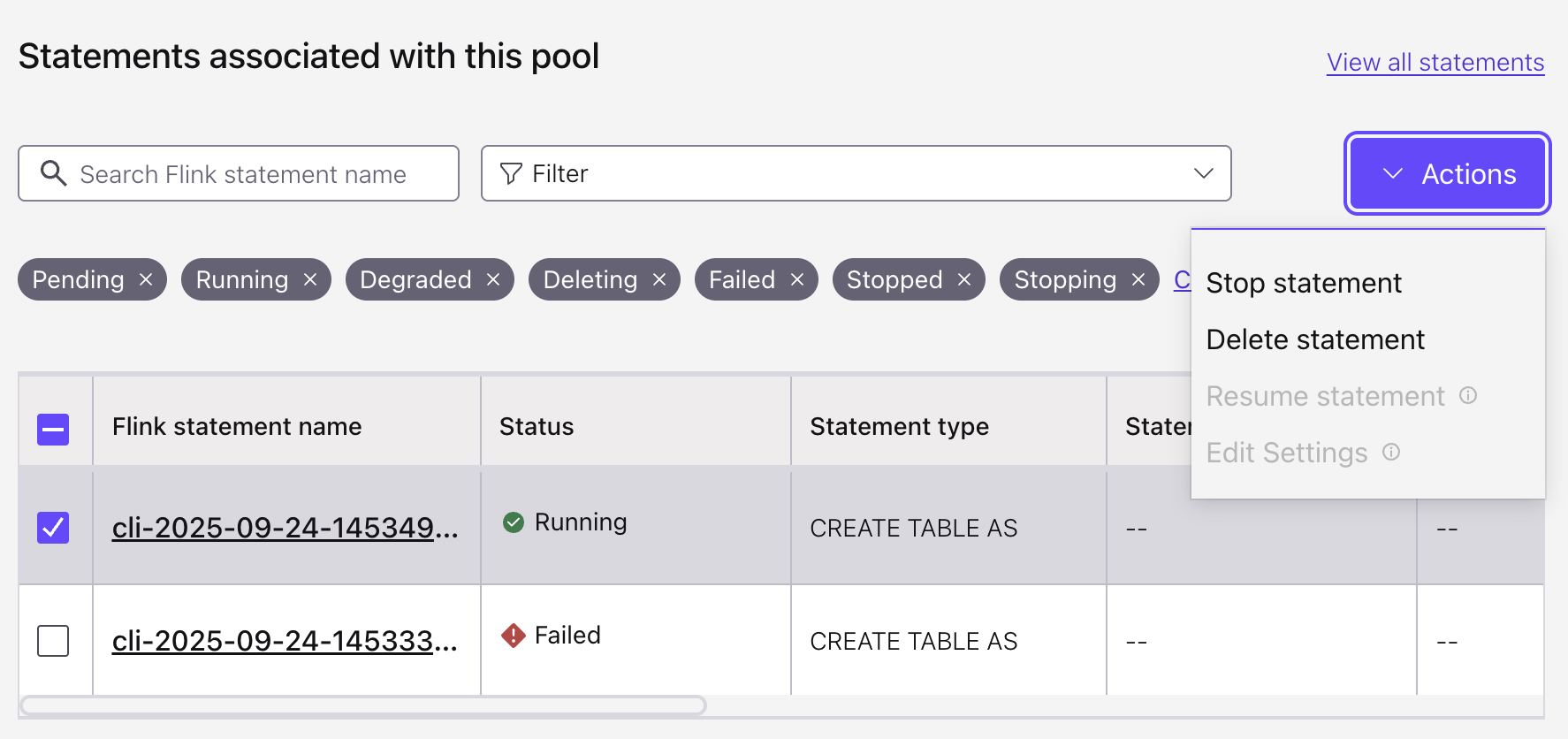The width and height of the screenshot is (1568, 739).
Task: Remove the Failed filter chip
Action: [x=797, y=279]
